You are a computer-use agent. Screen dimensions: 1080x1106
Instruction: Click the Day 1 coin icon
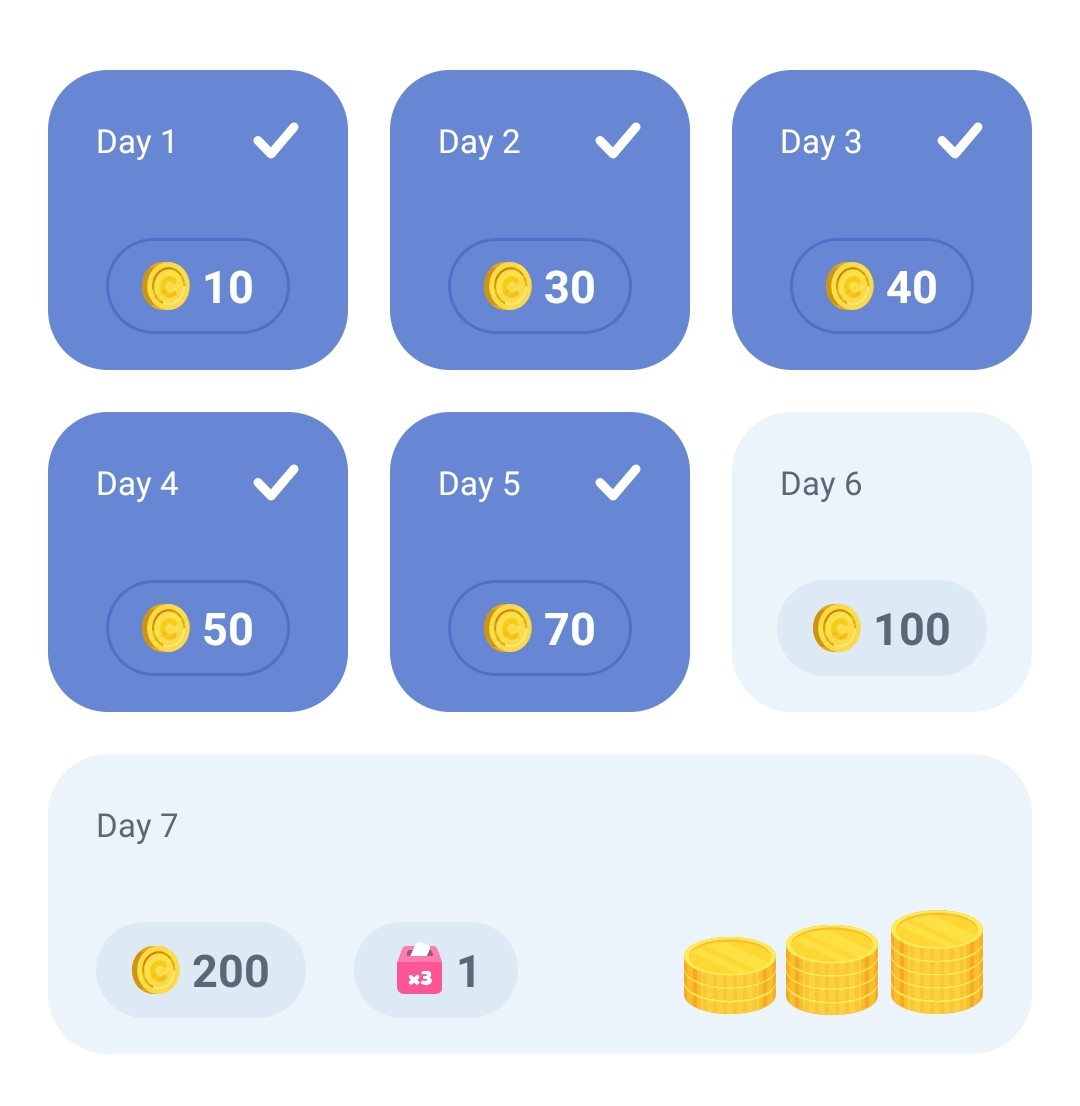tap(166, 286)
